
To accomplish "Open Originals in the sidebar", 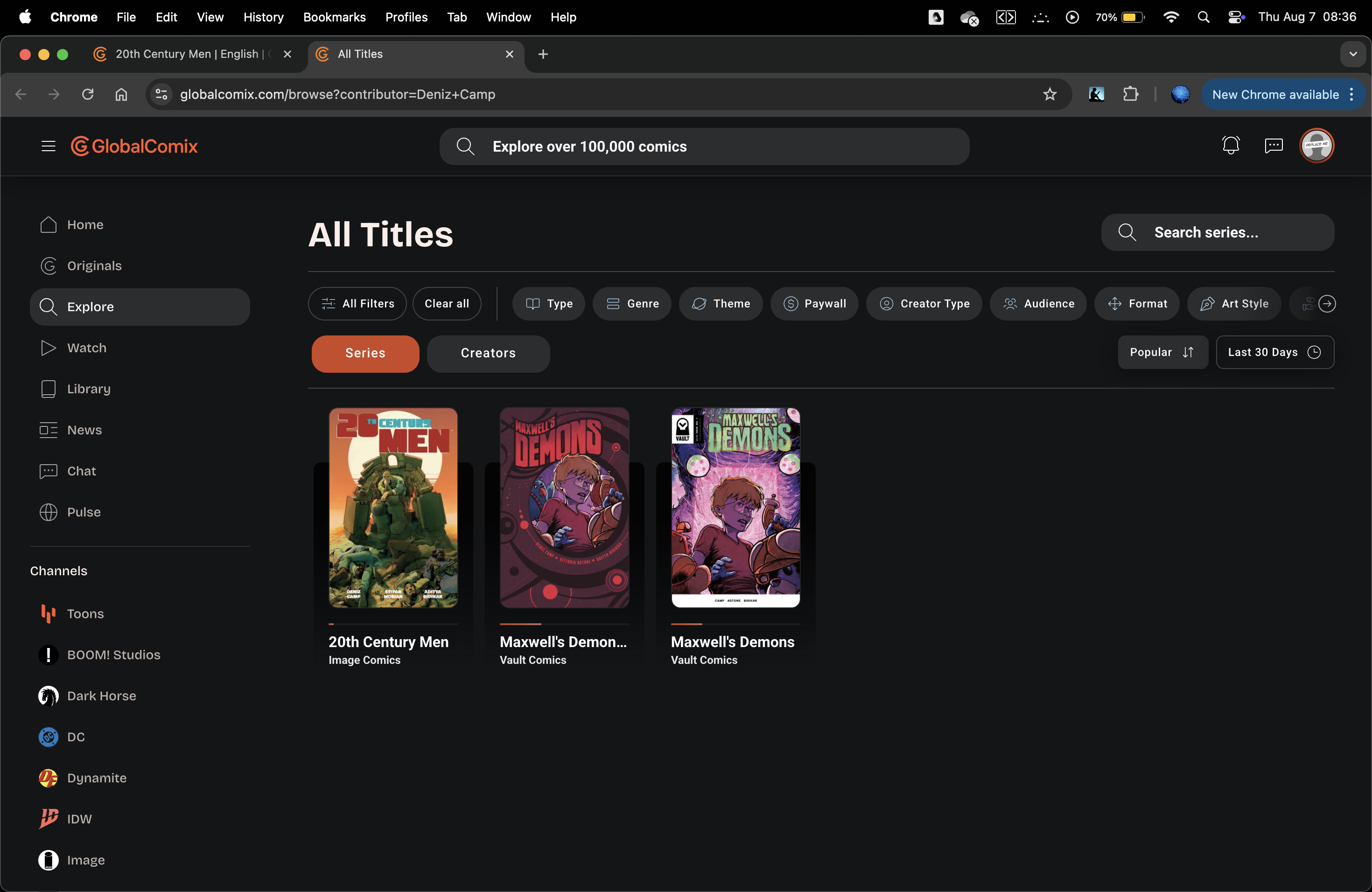I will (x=140, y=265).
